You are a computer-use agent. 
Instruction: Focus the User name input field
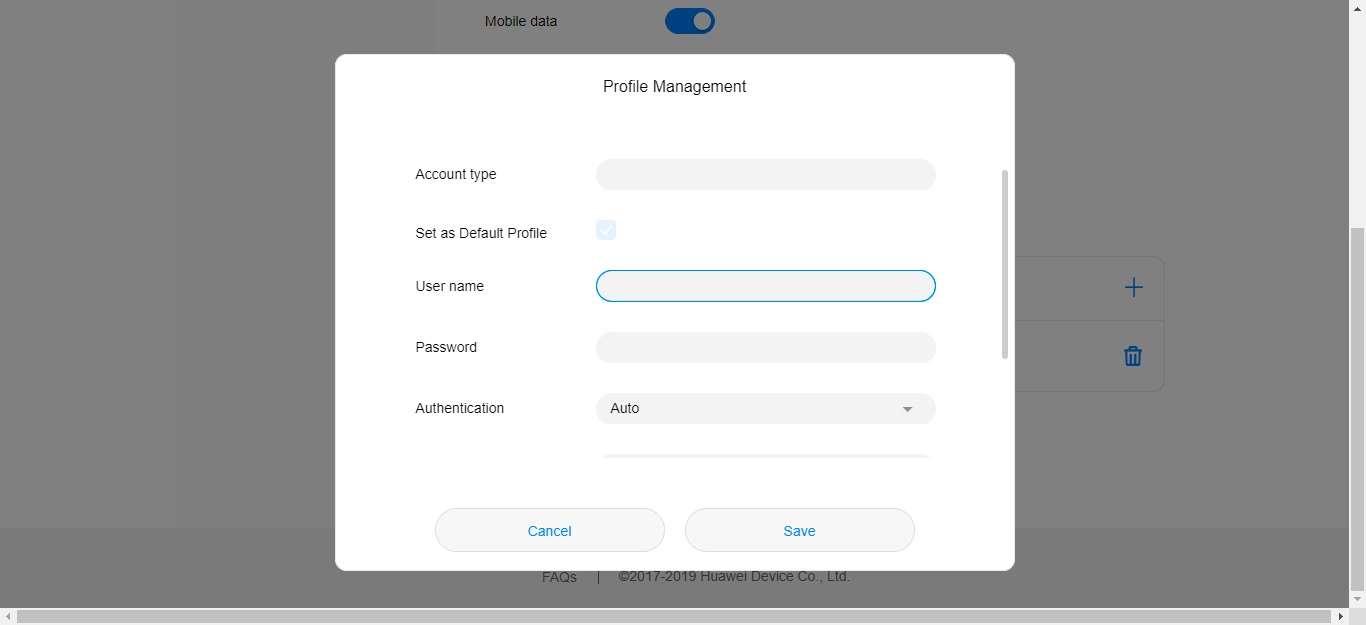(765, 286)
